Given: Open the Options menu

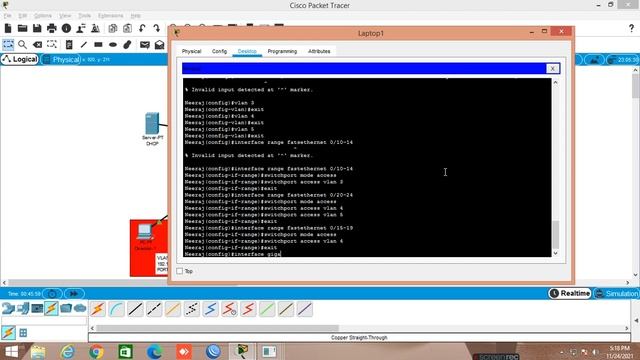Looking at the screenshot, I should pos(42,16).
